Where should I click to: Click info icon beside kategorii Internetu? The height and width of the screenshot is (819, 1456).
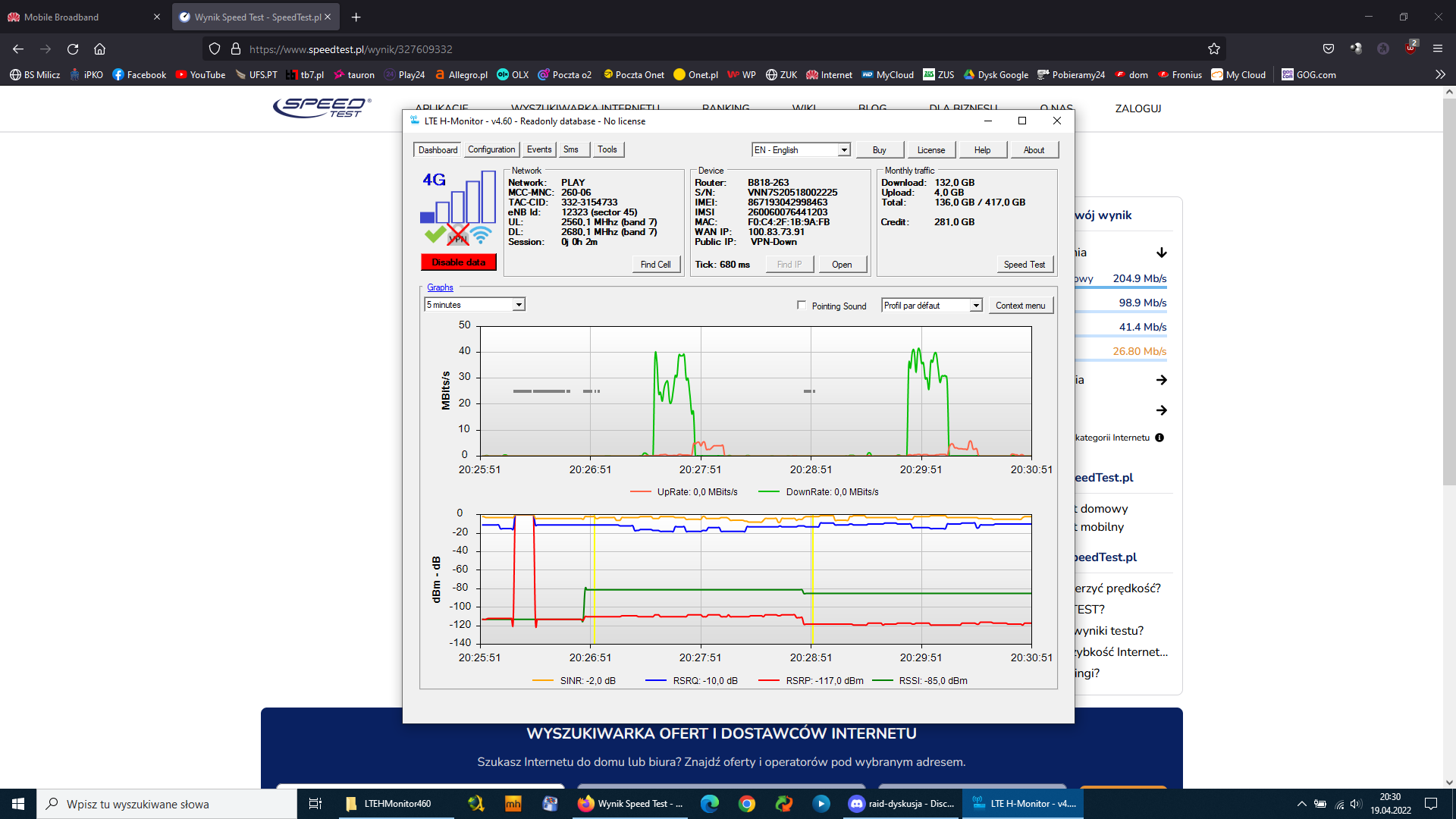(x=1159, y=438)
